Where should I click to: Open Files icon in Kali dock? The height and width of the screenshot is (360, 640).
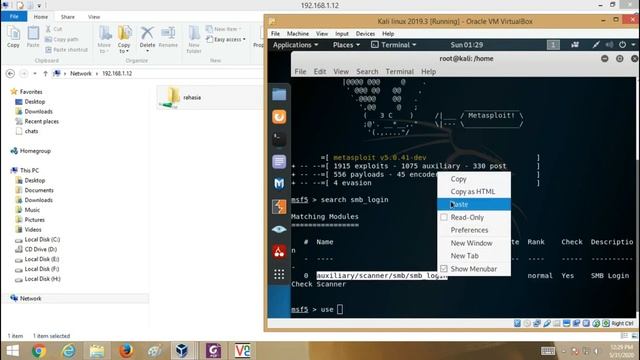[279, 95]
